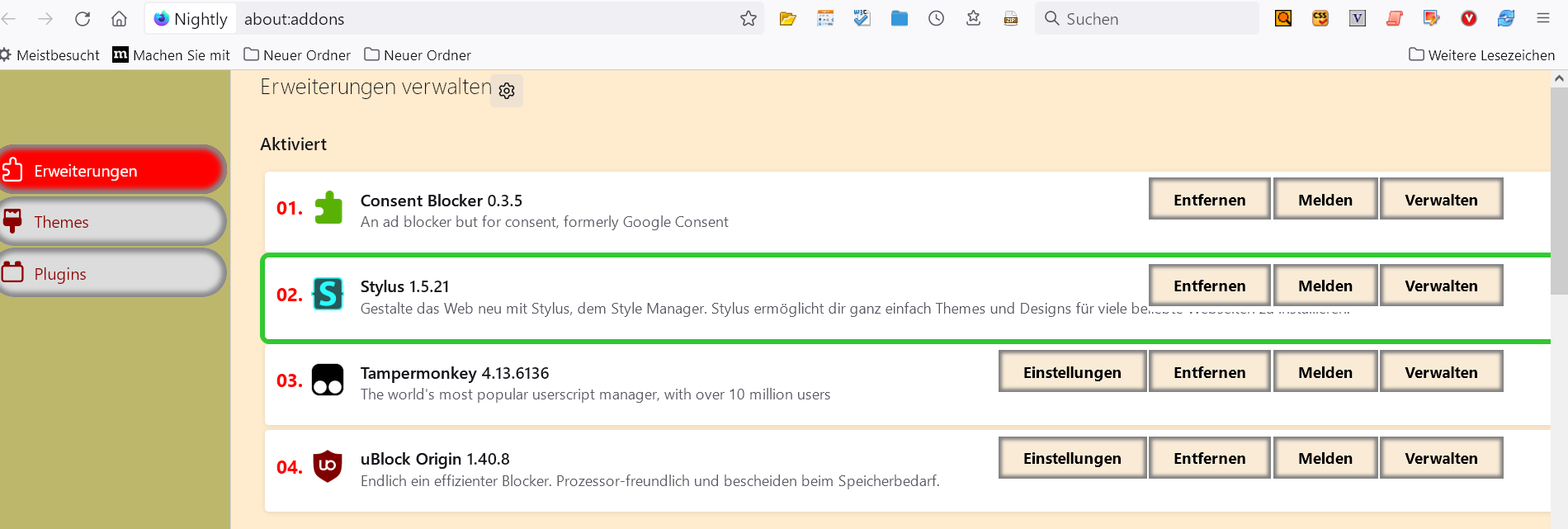Open Einstellungen for uBlock Origin
Image resolution: width=1568 pixels, height=529 pixels.
[x=1072, y=458]
